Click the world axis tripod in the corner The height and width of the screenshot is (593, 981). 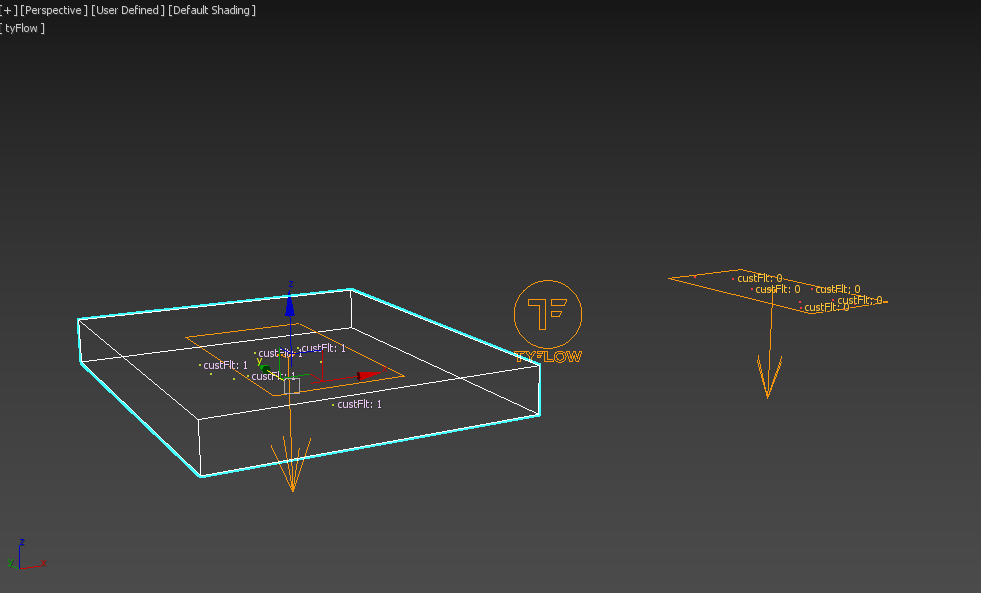pyautogui.click(x=24, y=558)
